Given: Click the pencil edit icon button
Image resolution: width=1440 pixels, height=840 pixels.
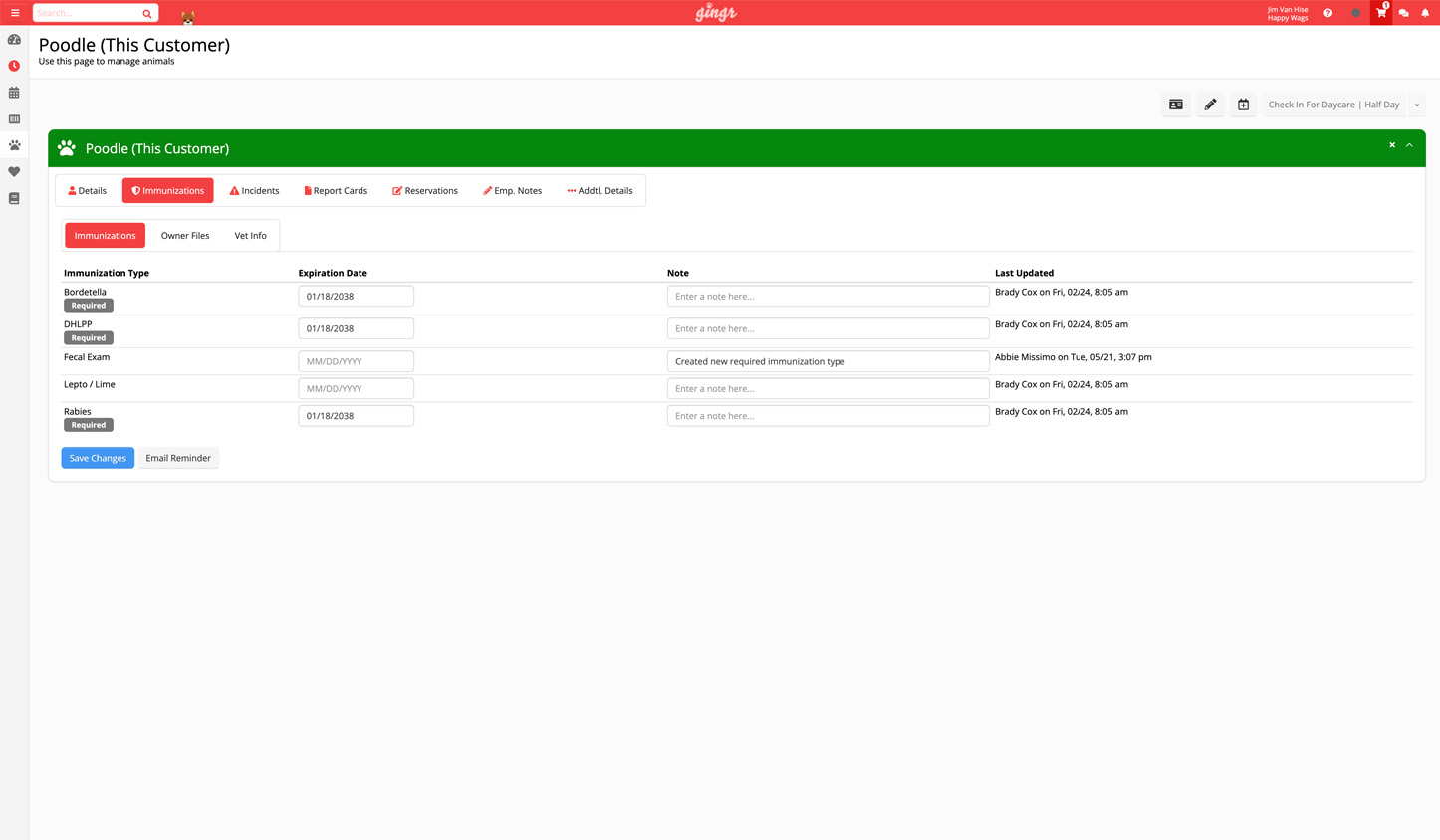Looking at the screenshot, I should click(1210, 105).
